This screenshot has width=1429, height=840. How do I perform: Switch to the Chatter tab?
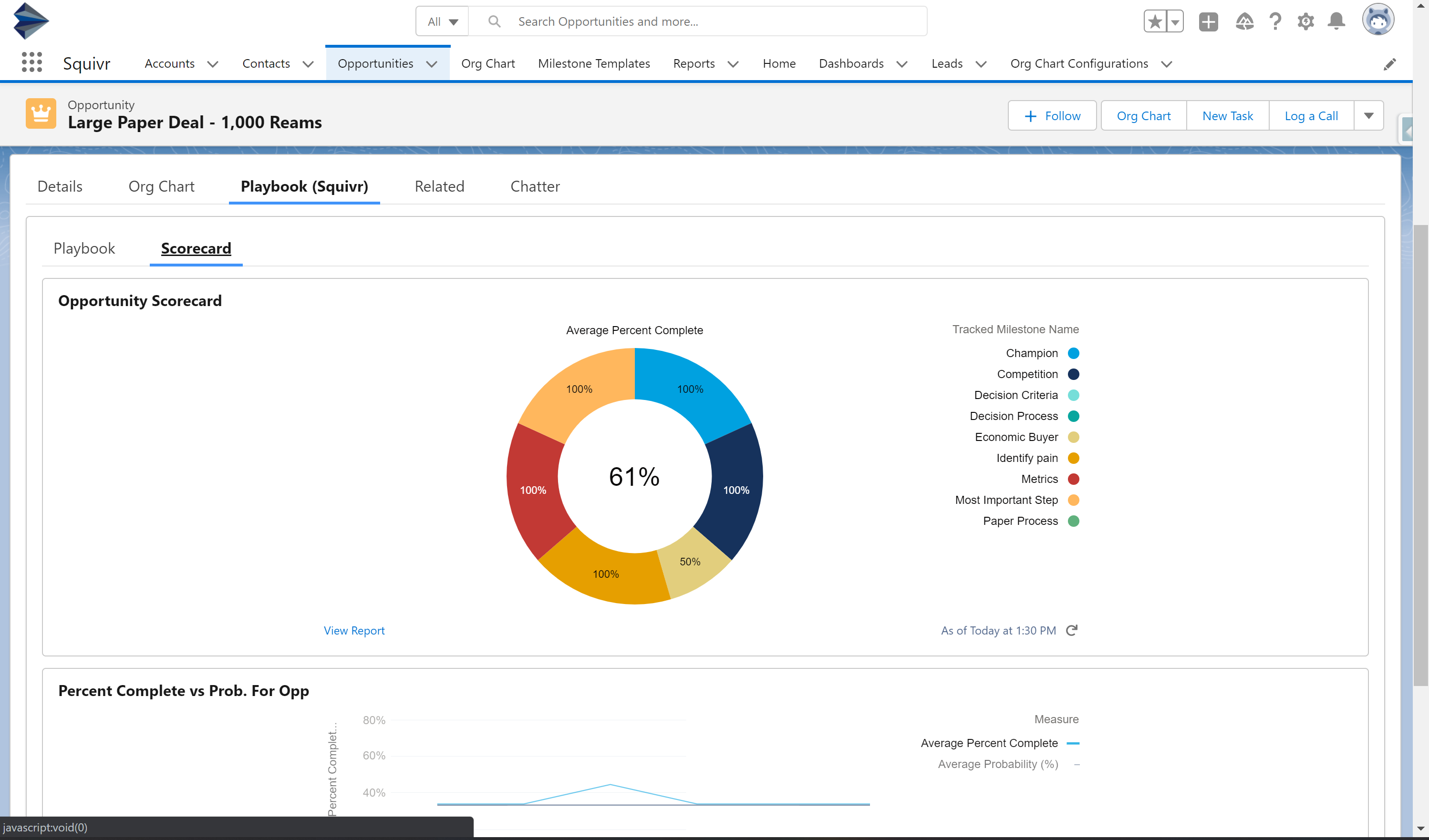pos(535,186)
